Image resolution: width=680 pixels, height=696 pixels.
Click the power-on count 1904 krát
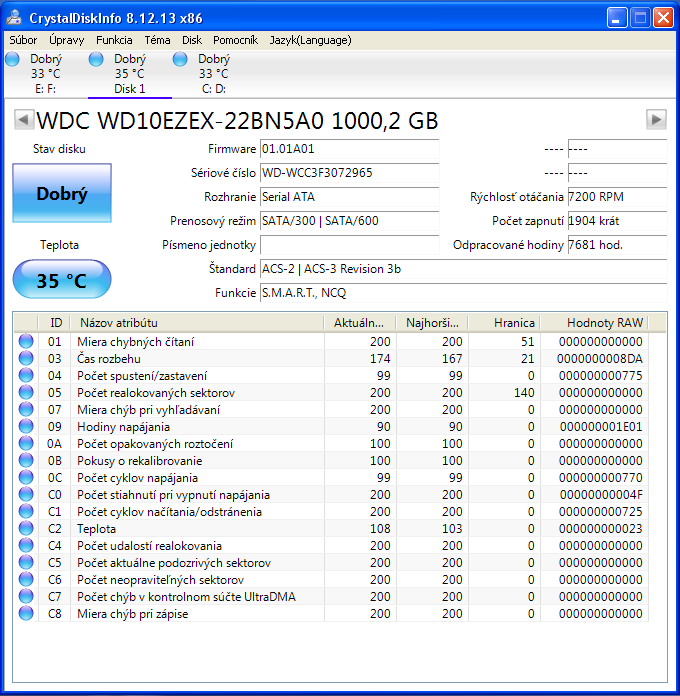click(x=617, y=221)
